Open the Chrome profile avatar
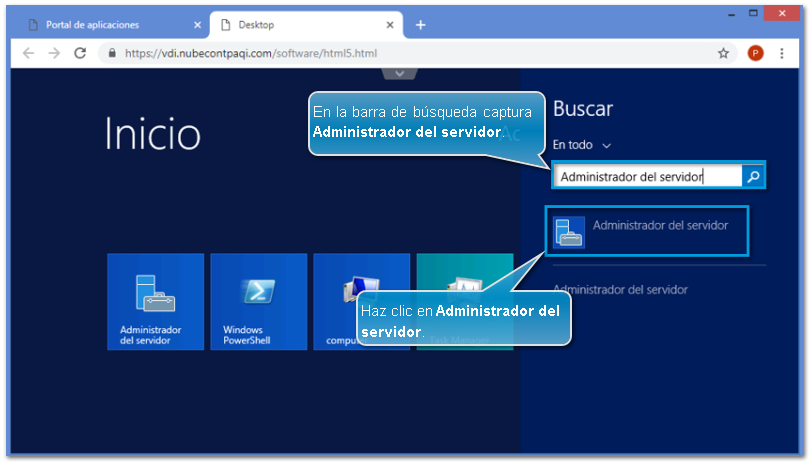This screenshot has height=465, width=812. (x=756, y=53)
